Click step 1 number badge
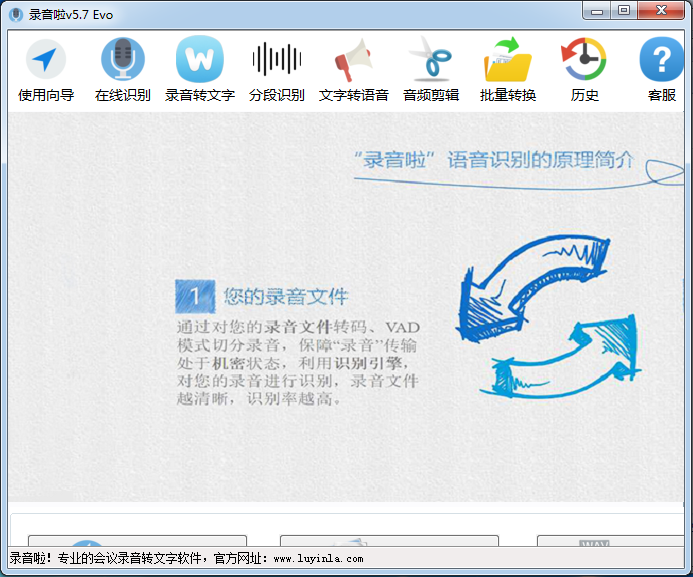The width and height of the screenshot is (693, 577). click(195, 296)
